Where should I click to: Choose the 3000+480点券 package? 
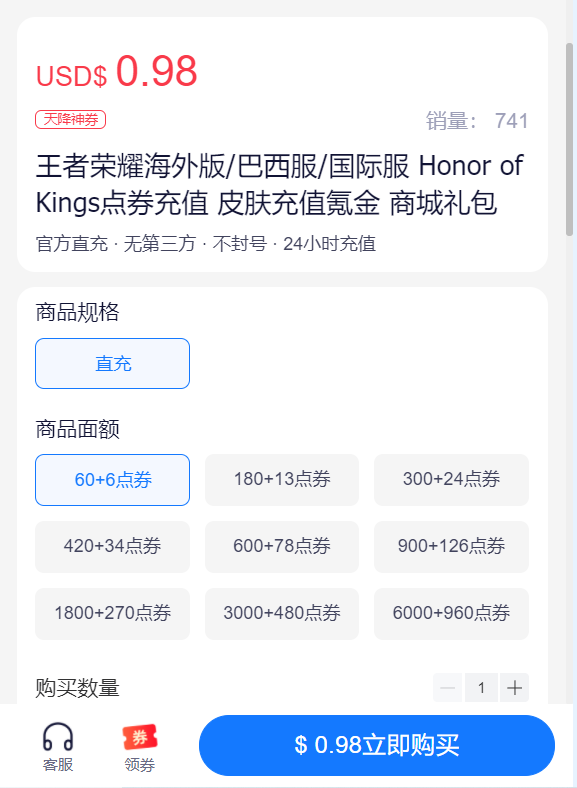[x=282, y=614]
